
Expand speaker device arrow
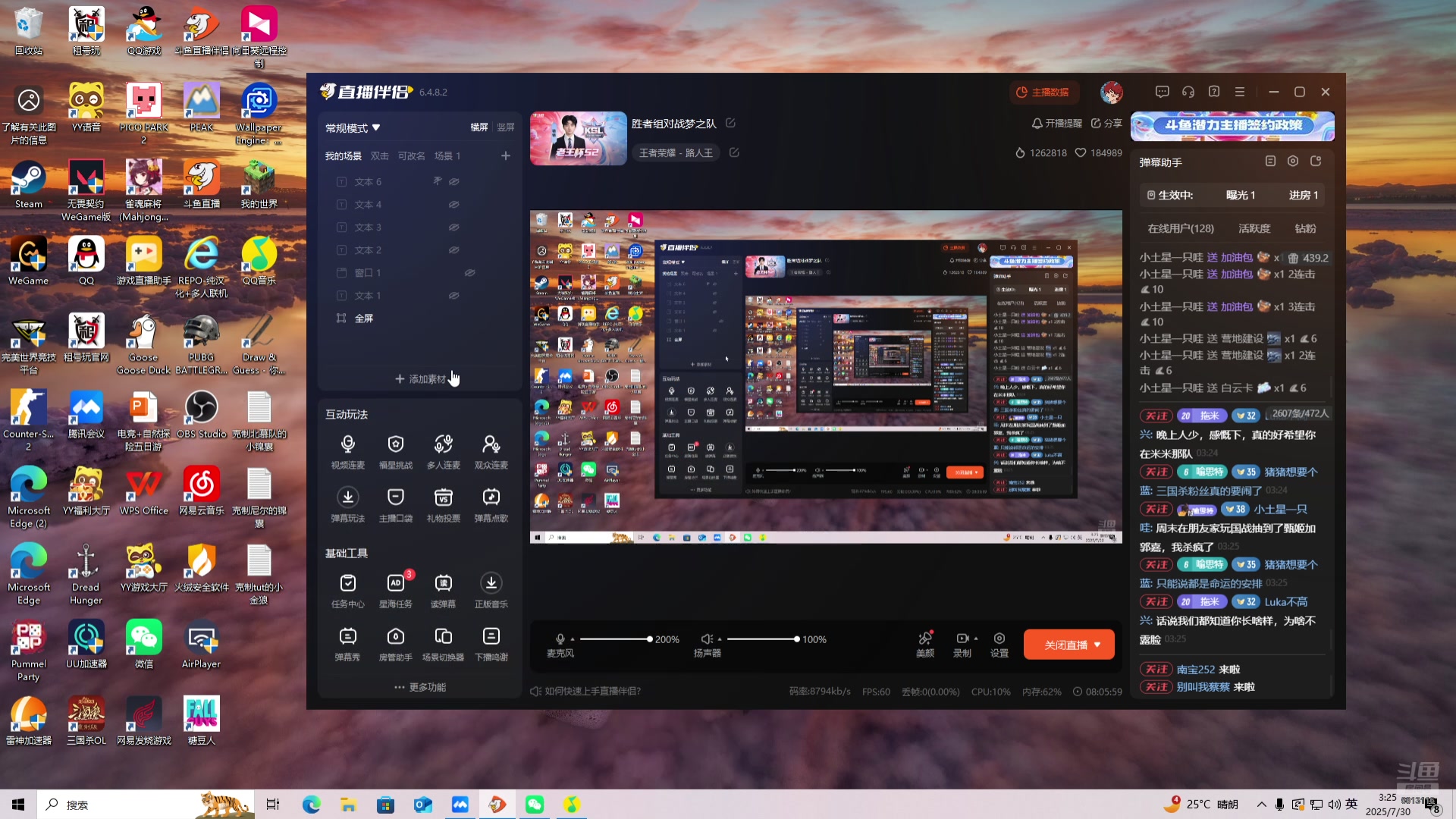(x=720, y=639)
